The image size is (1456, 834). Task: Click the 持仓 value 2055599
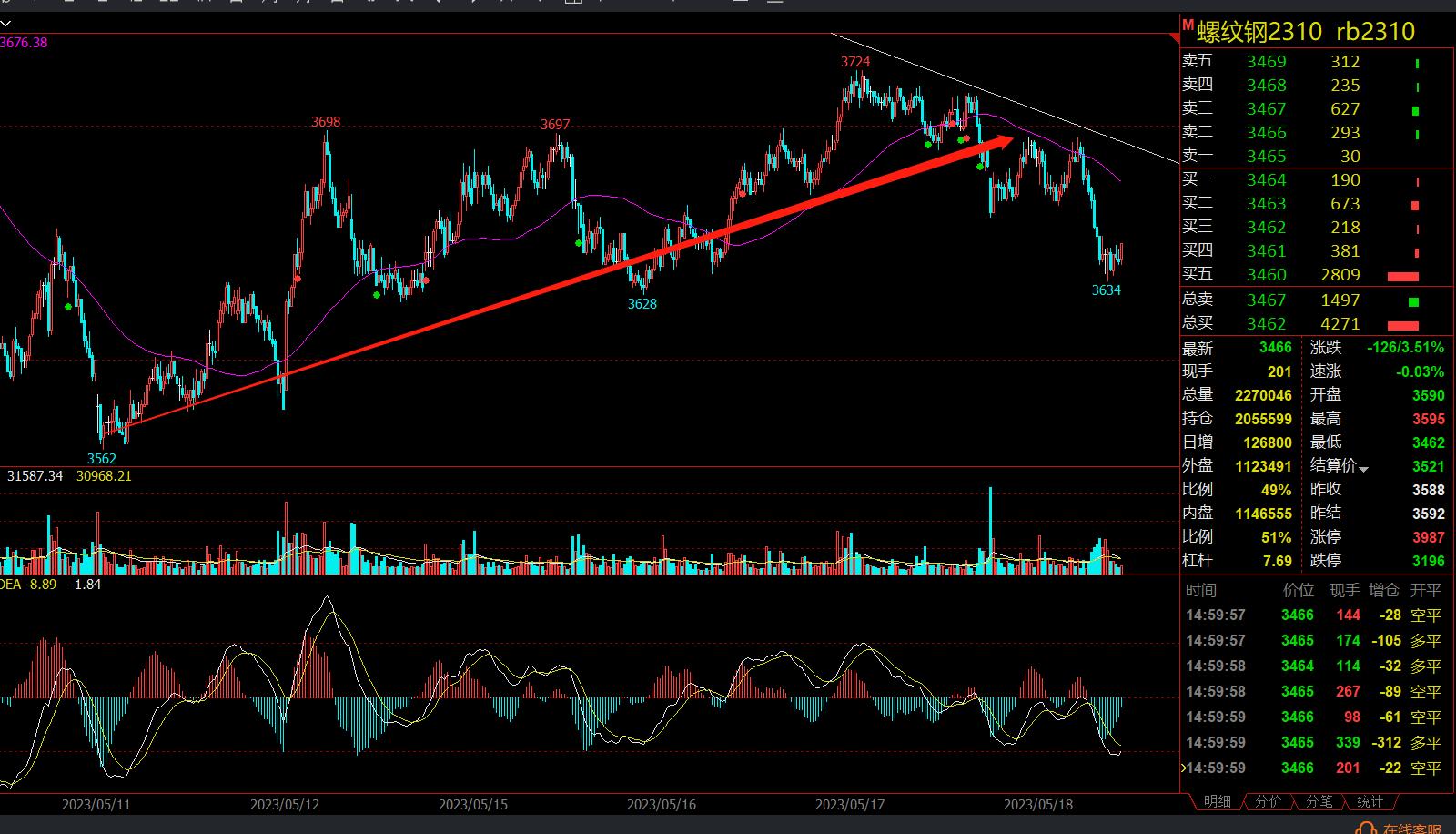point(1263,419)
